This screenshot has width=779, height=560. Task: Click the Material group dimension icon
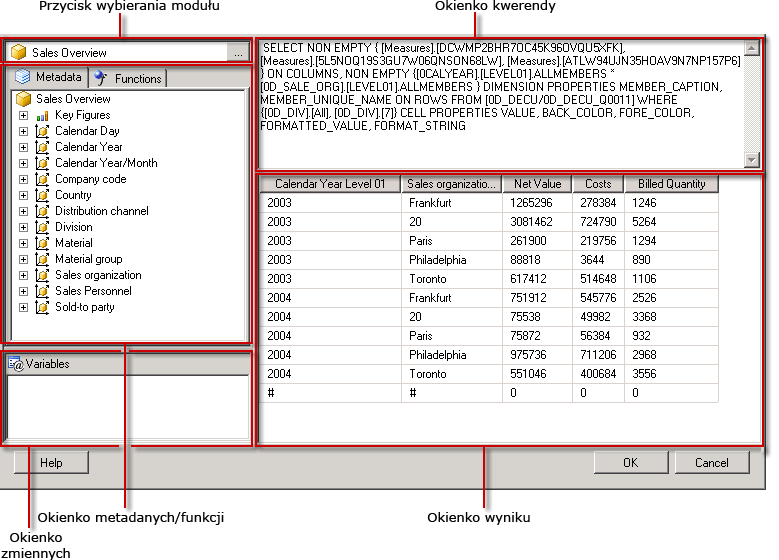tap(42, 259)
